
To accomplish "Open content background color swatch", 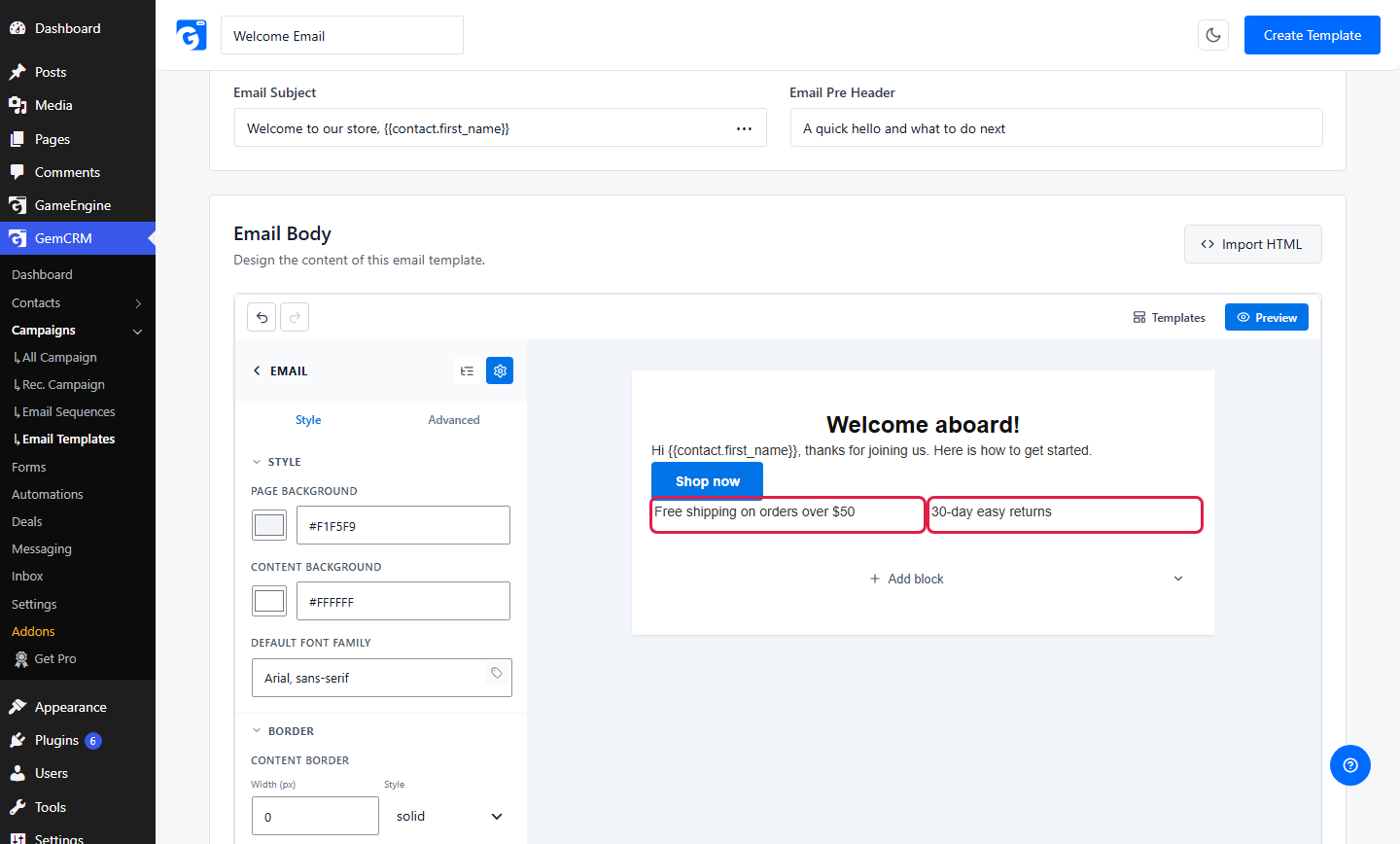I will 269,601.
